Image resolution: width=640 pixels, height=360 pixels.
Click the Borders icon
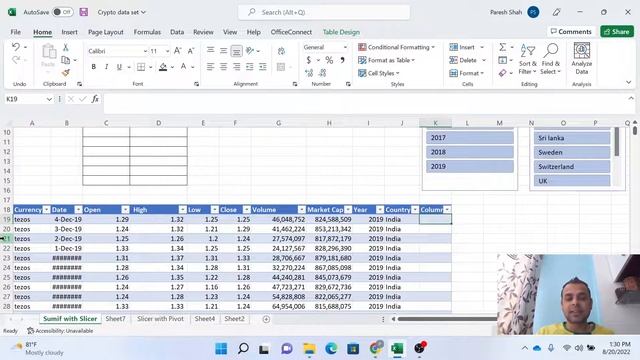(x=141, y=67)
